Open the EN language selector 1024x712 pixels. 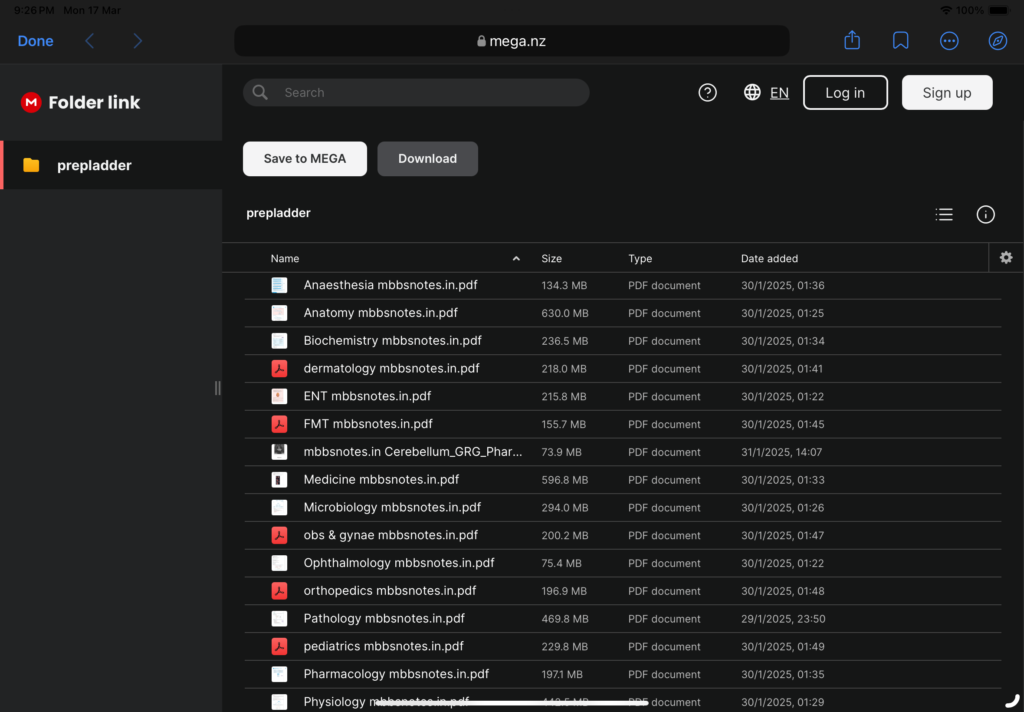[779, 93]
